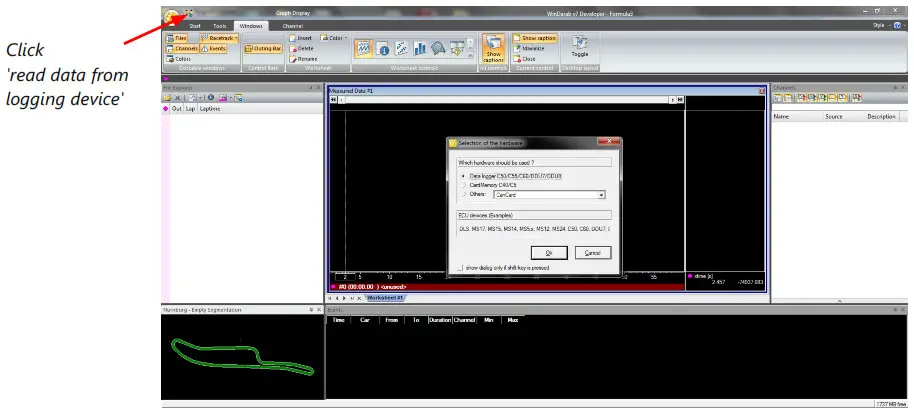
Task: Select the histogram worksheet control icon
Action: pyautogui.click(x=421, y=47)
